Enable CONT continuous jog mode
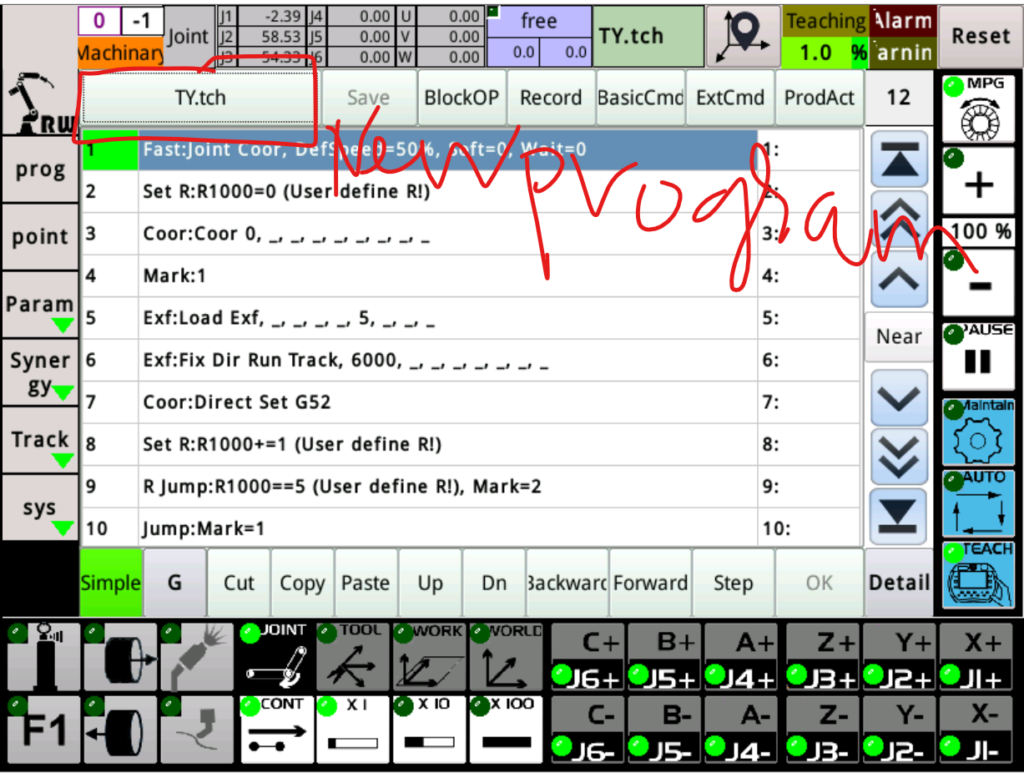 tap(275, 729)
